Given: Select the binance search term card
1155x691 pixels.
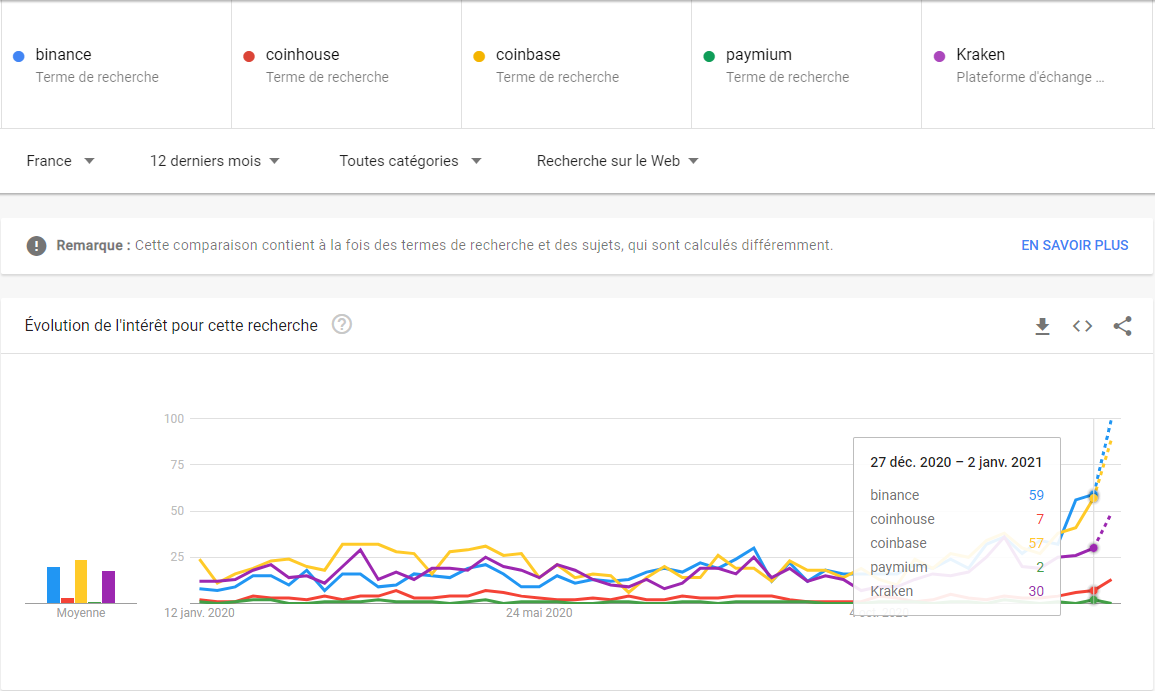Looking at the screenshot, I should (116, 64).
